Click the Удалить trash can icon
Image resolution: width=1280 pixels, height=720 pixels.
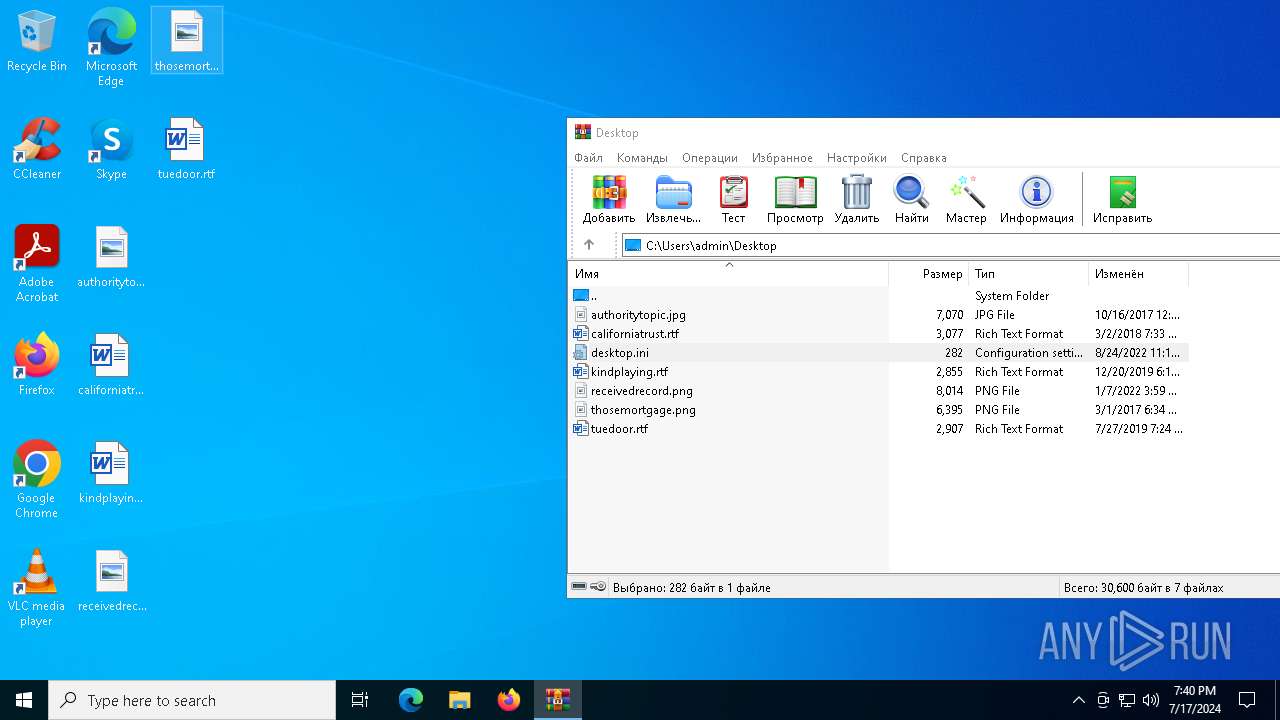pos(856,199)
